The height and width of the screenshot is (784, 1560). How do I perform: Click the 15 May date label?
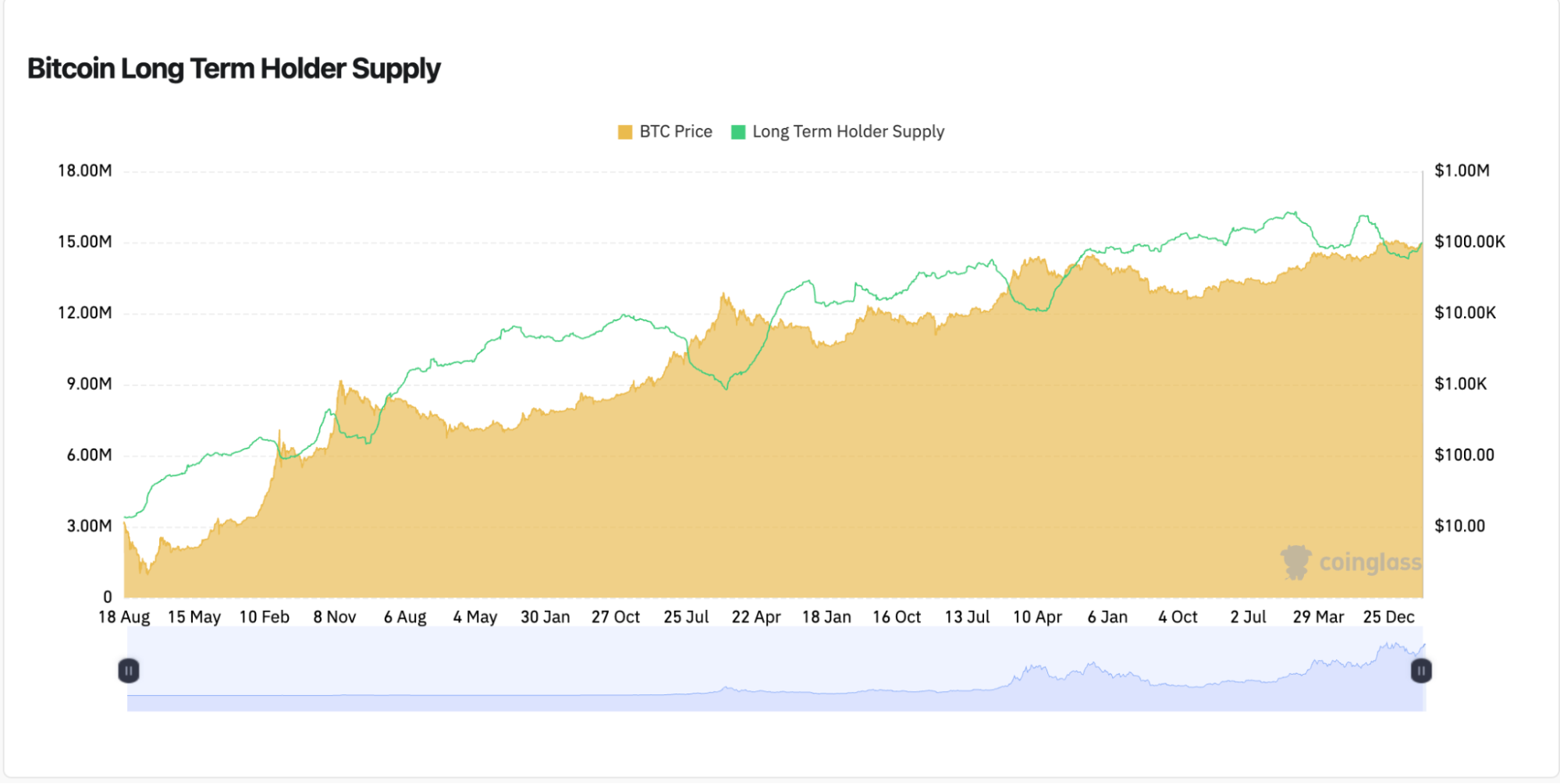coord(194,617)
